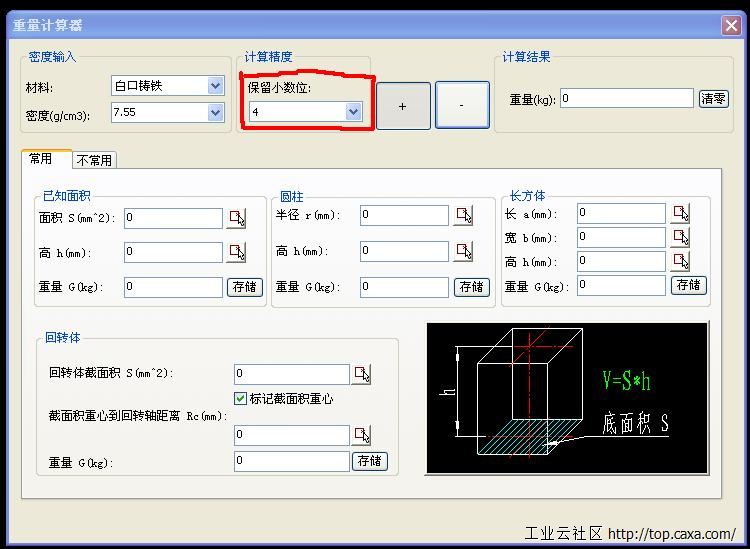Viewport: 750px width, 549px height.
Task: Close the 重量计算器 dialog
Action: tap(731, 25)
